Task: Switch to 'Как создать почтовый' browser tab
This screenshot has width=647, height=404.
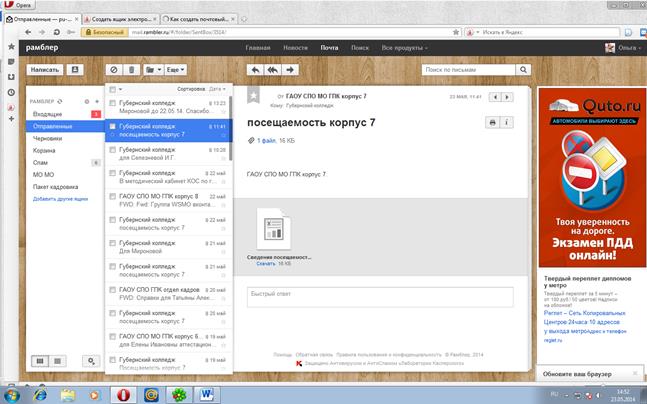Action: [199, 19]
